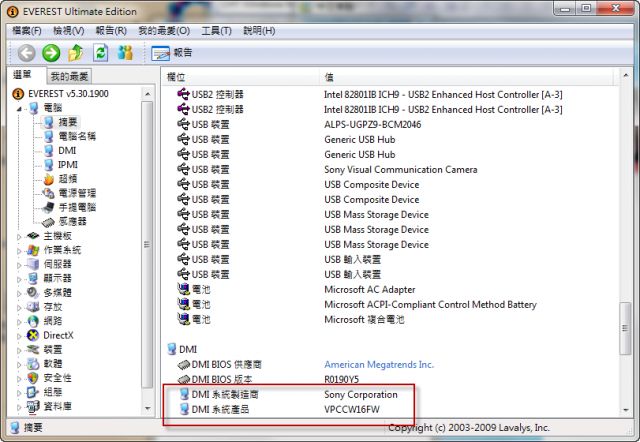This screenshot has width=640, height=442.
Task: Select the ALPS-UGPZ9-BCM2046 USB device row
Action: coord(390,124)
